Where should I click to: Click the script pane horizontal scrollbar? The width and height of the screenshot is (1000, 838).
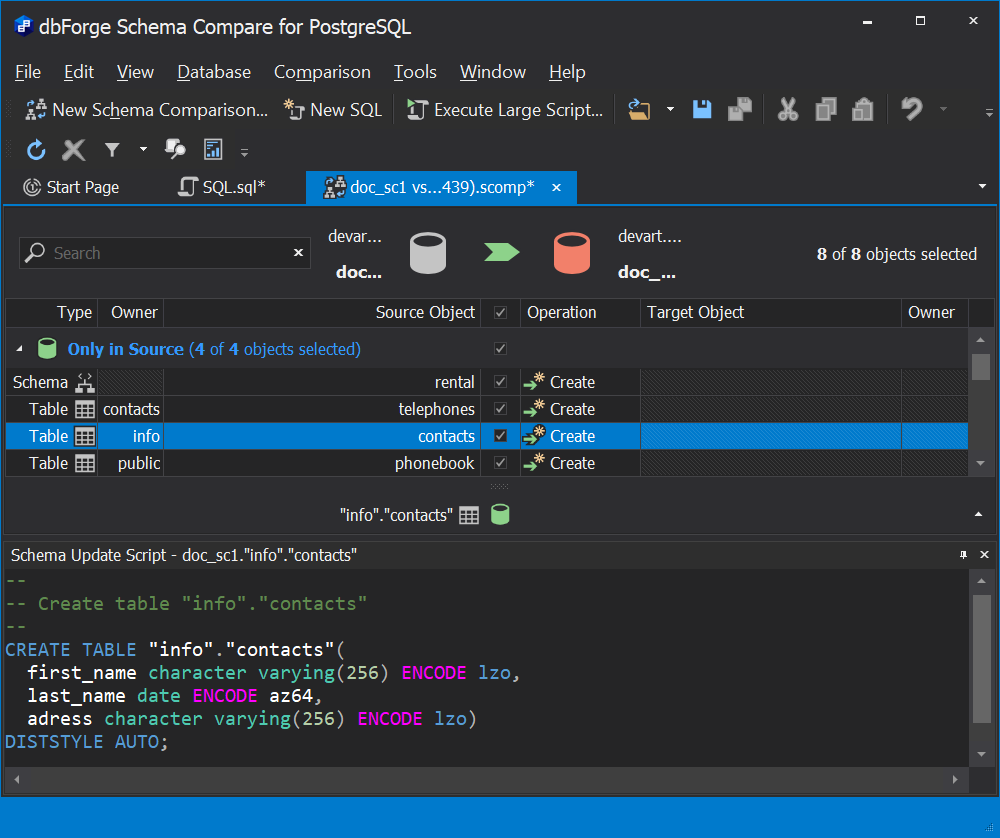(486, 779)
